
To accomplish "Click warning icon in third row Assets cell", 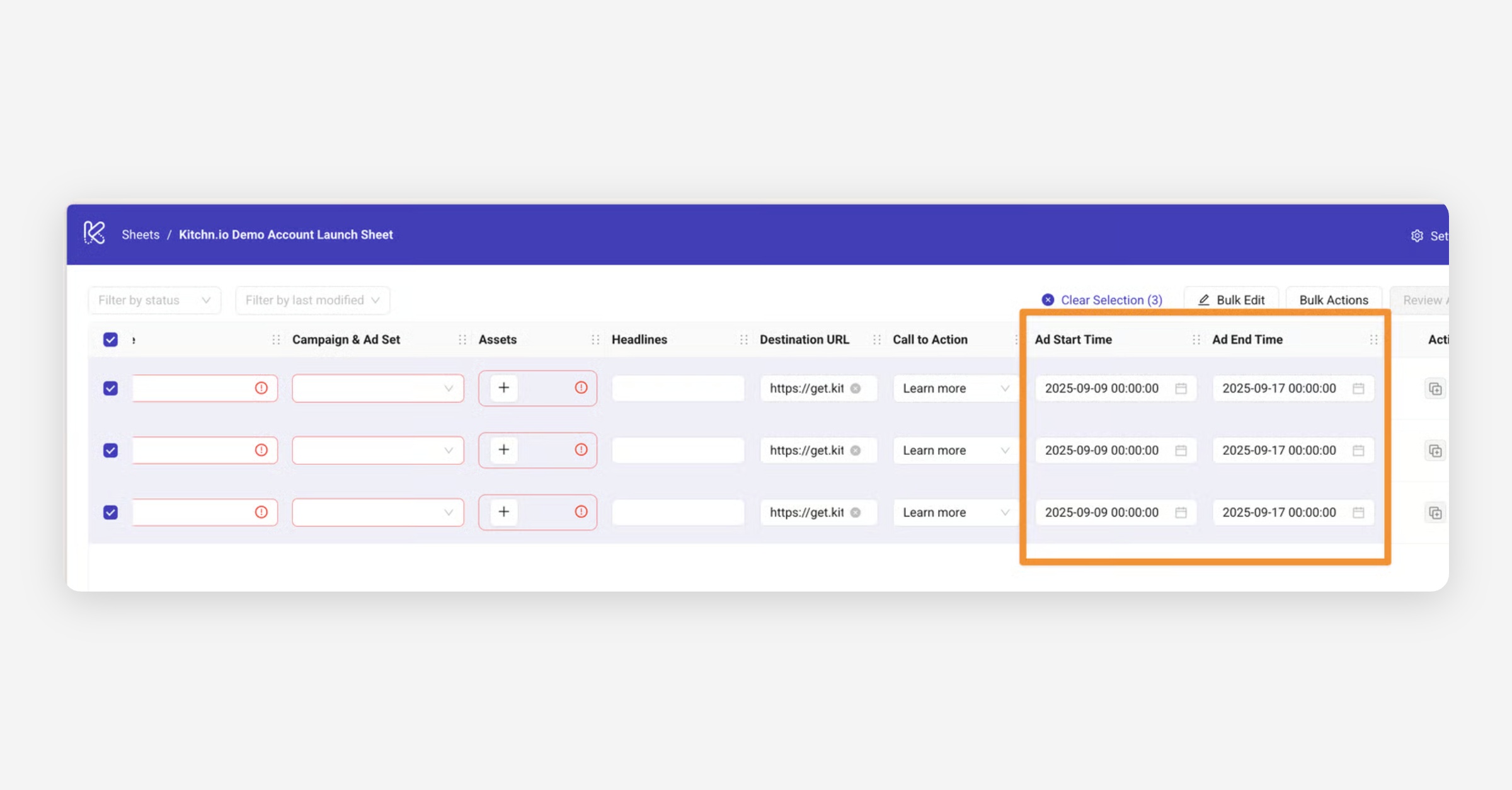I will 581,512.
